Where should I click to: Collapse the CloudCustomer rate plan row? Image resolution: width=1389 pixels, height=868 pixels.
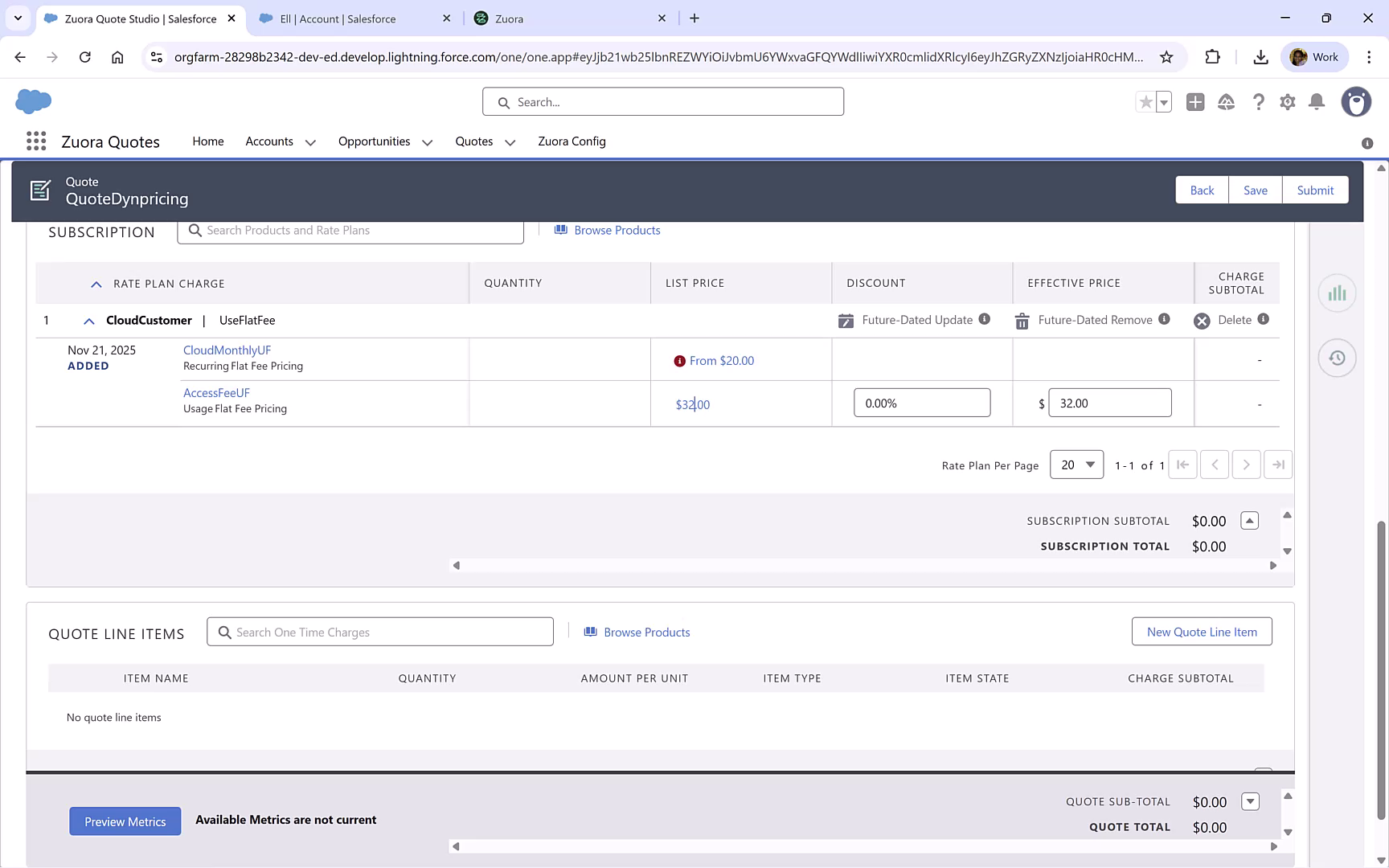pyautogui.click(x=88, y=321)
